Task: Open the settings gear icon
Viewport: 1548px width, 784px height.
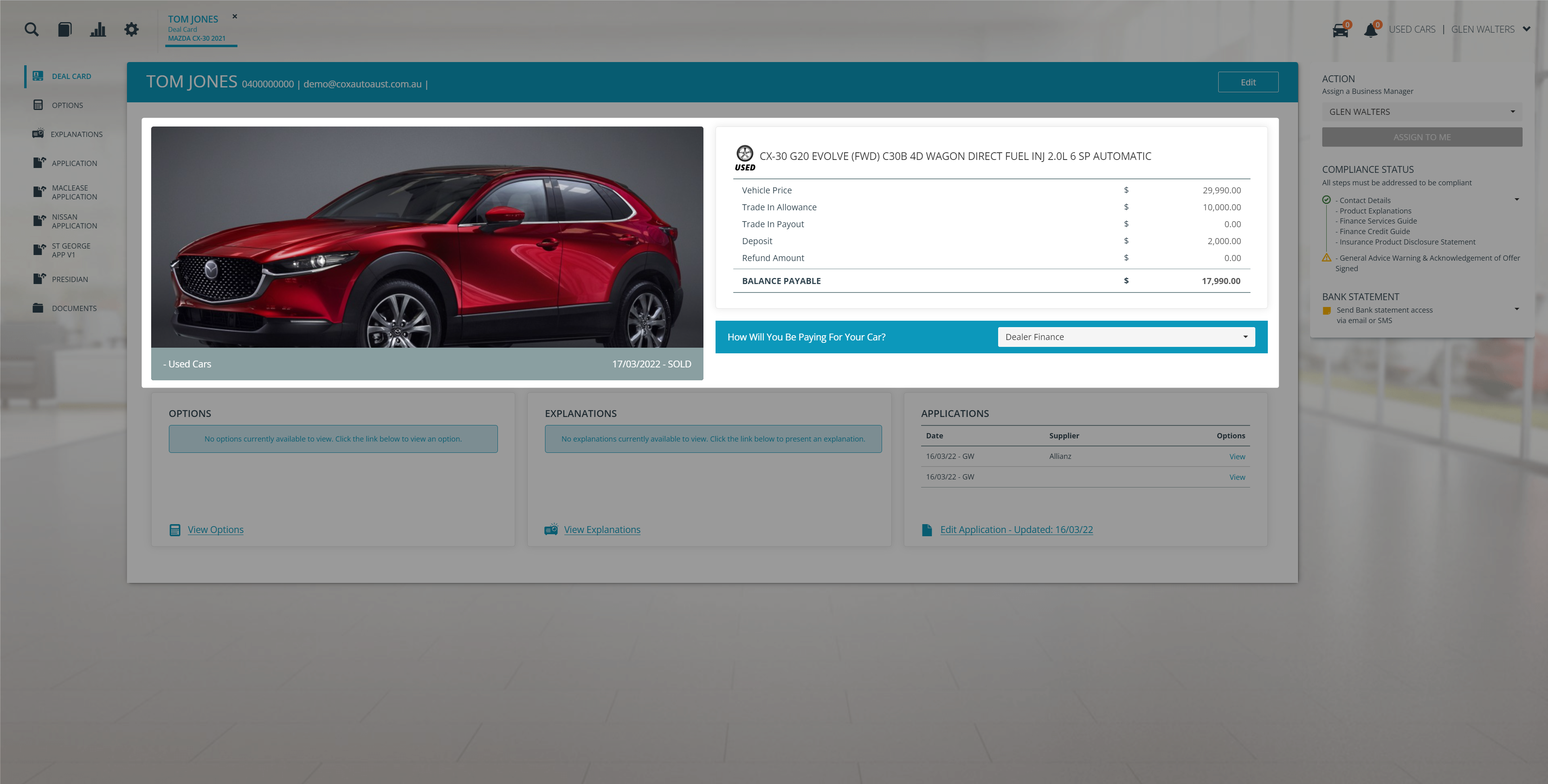Action: (x=131, y=29)
